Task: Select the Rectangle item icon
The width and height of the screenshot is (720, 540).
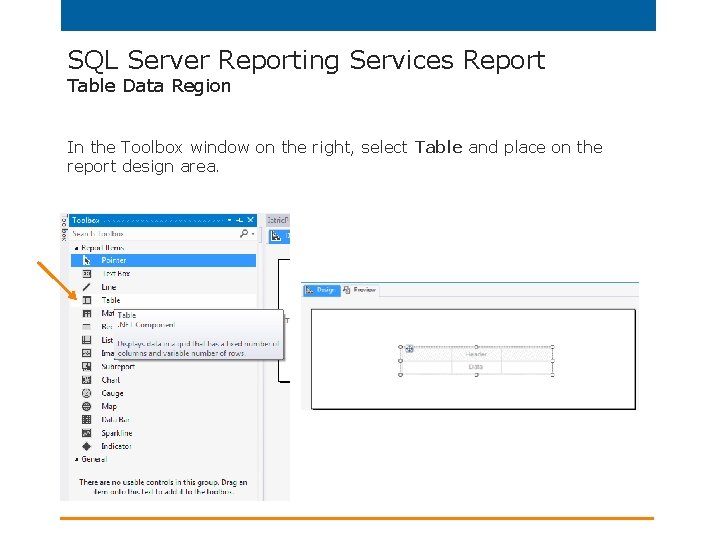Action: (86, 327)
